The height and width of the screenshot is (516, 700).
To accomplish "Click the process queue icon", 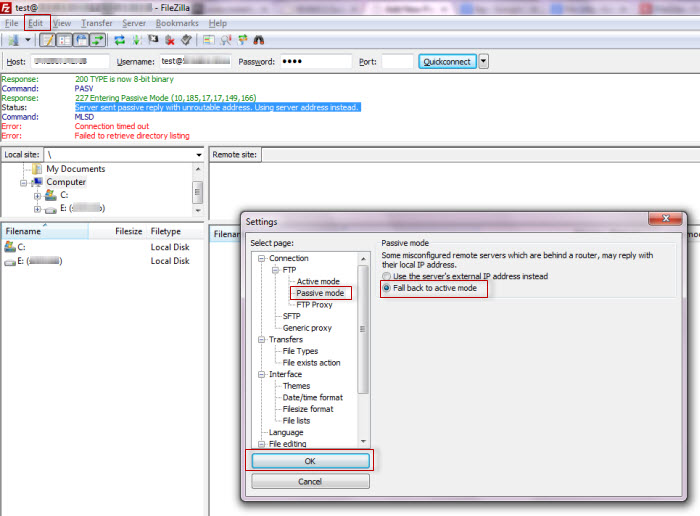I will click(x=137, y=40).
